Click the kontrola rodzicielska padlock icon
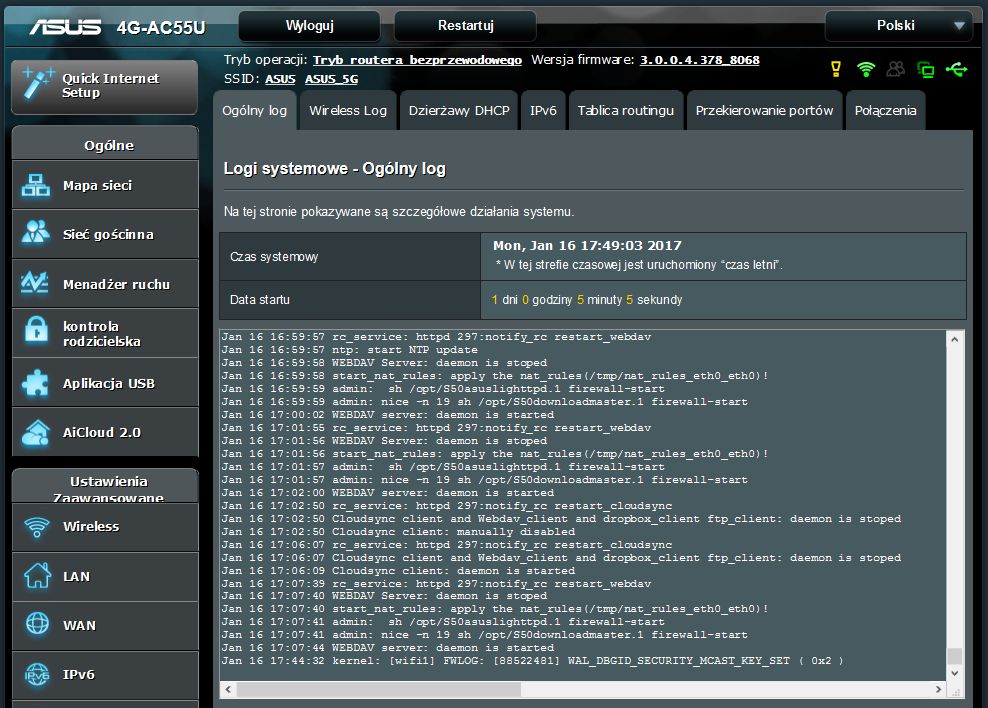 pos(36,330)
